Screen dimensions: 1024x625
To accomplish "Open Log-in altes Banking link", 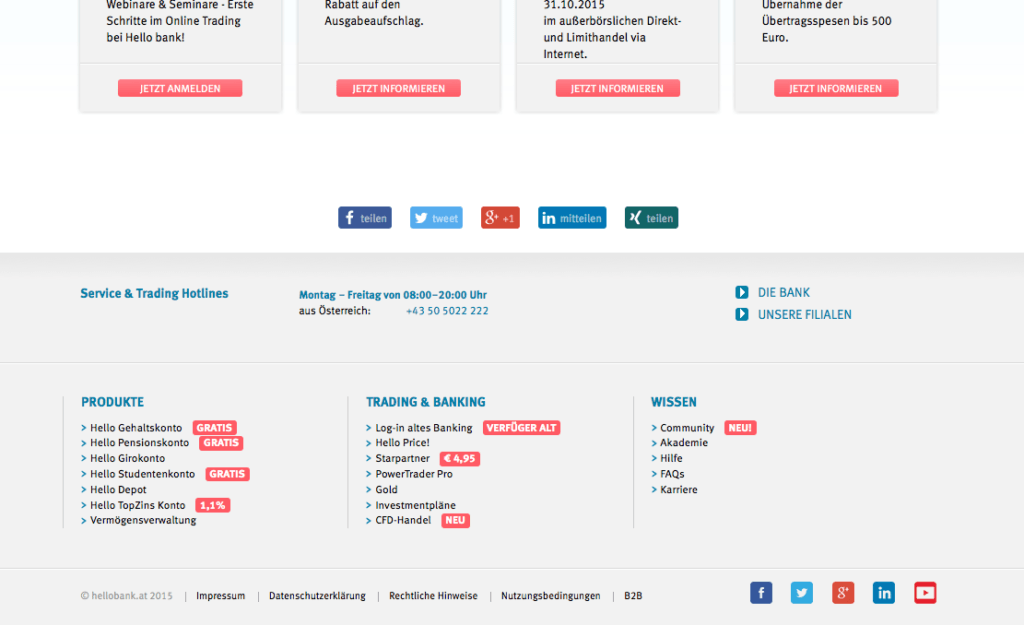I will tap(423, 428).
